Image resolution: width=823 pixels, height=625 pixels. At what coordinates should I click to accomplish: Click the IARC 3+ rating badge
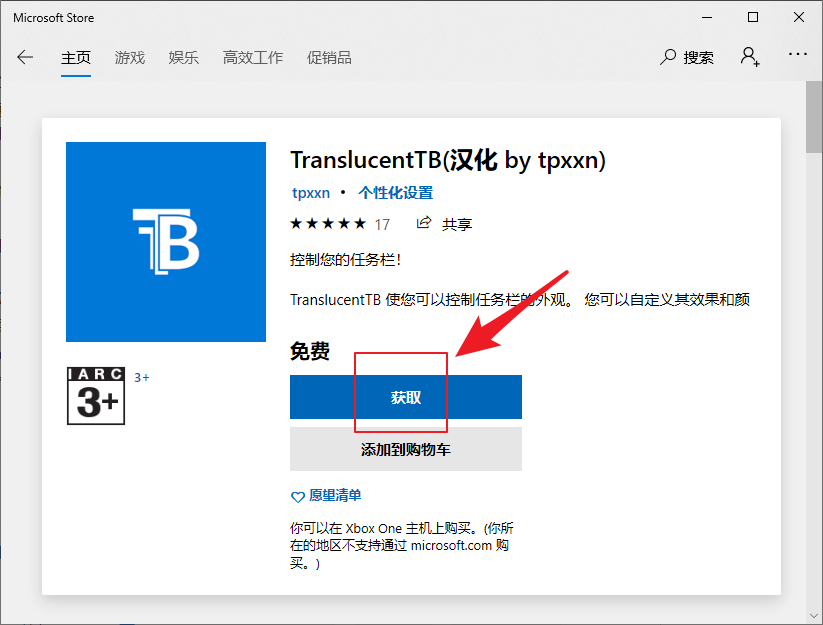point(96,396)
